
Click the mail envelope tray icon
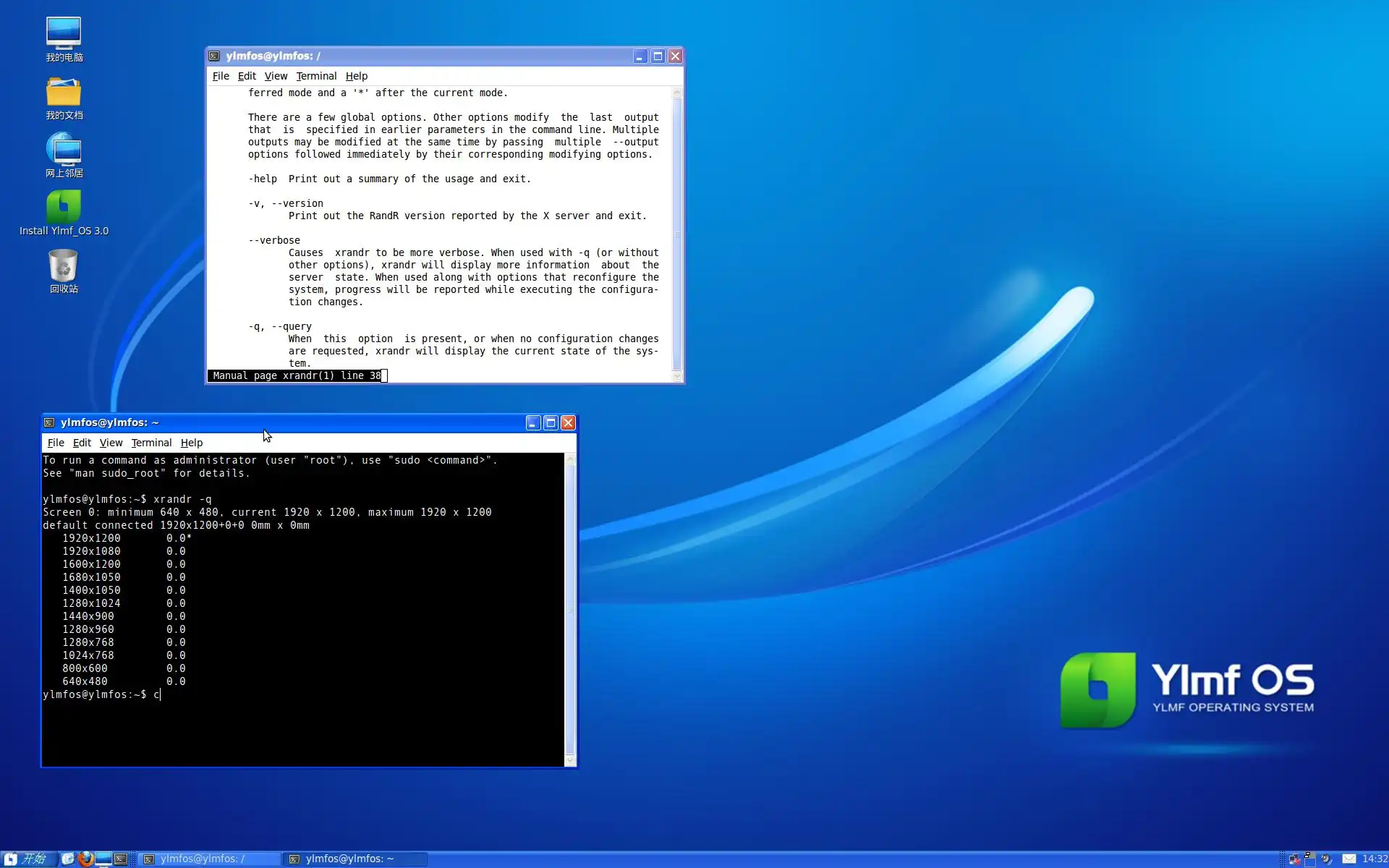click(1349, 859)
